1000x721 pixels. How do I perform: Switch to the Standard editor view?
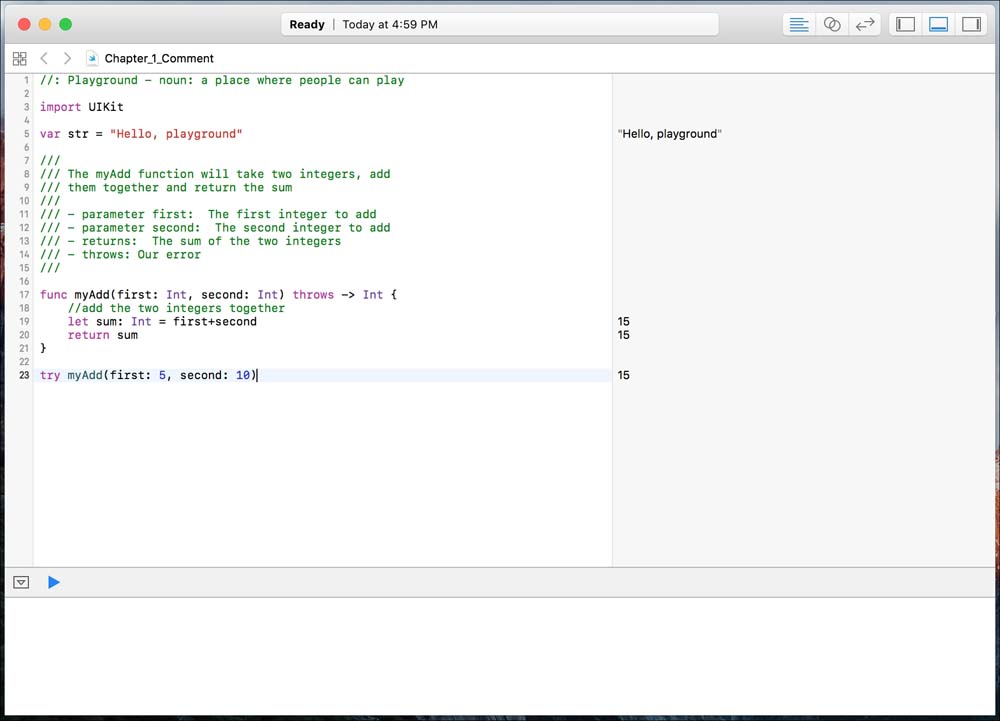[799, 25]
